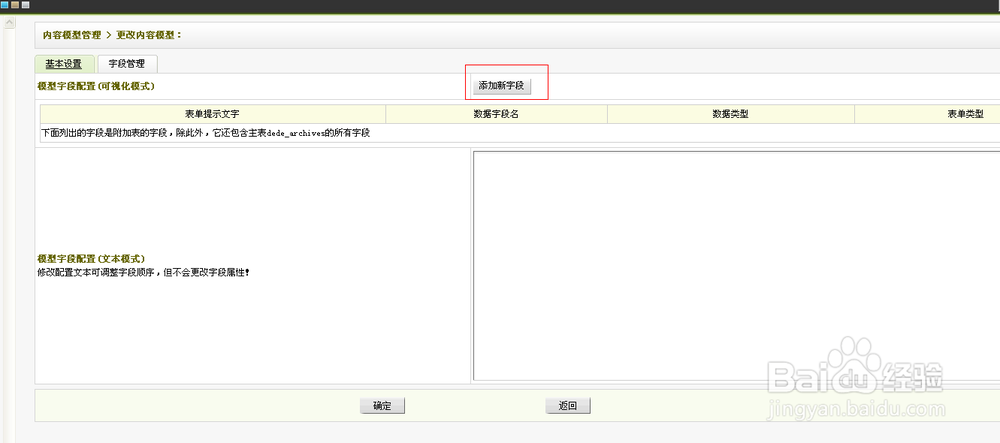Click the 表单类型 column header
This screenshot has width=1000, height=443.
[x=927, y=114]
